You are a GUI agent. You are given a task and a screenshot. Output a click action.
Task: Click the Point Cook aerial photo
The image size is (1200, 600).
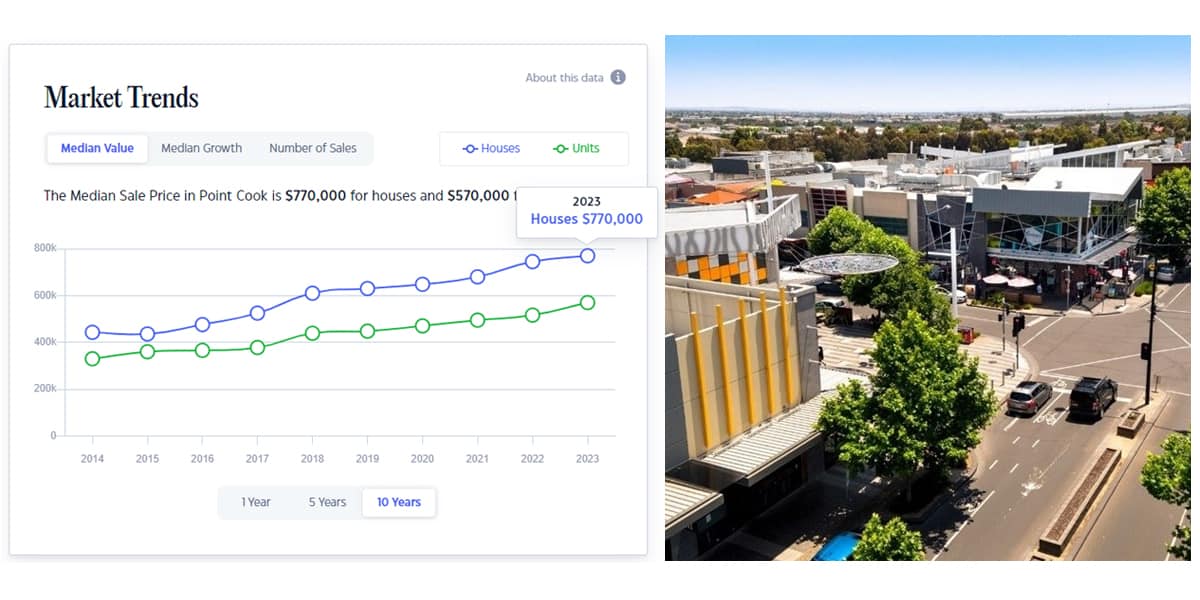(927, 297)
